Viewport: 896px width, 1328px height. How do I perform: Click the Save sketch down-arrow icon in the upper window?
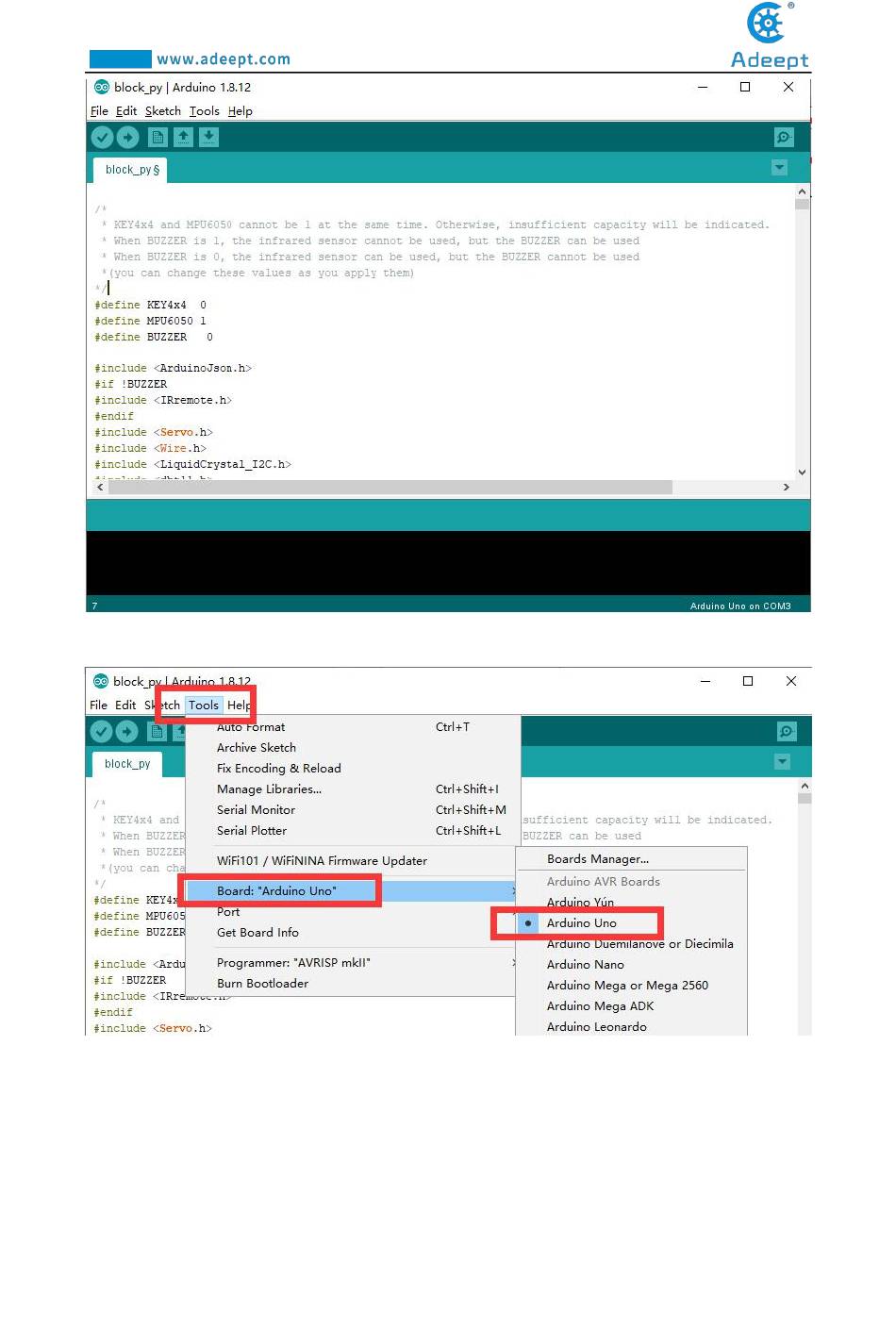(x=208, y=138)
